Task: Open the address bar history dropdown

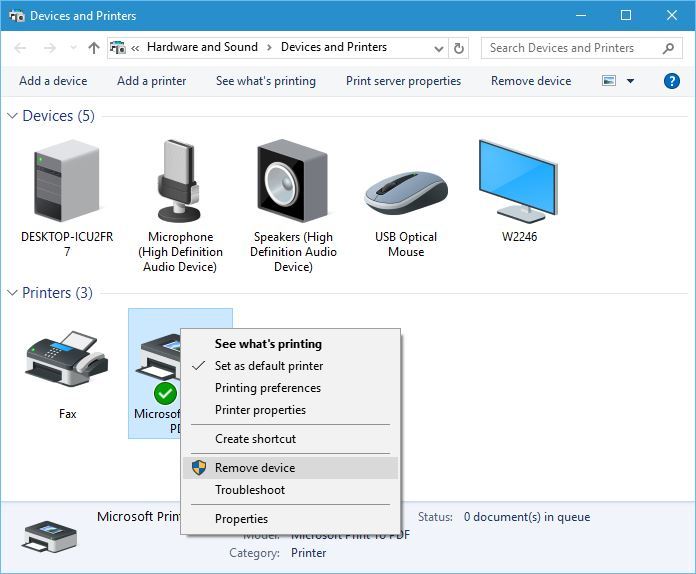Action: coord(439,48)
